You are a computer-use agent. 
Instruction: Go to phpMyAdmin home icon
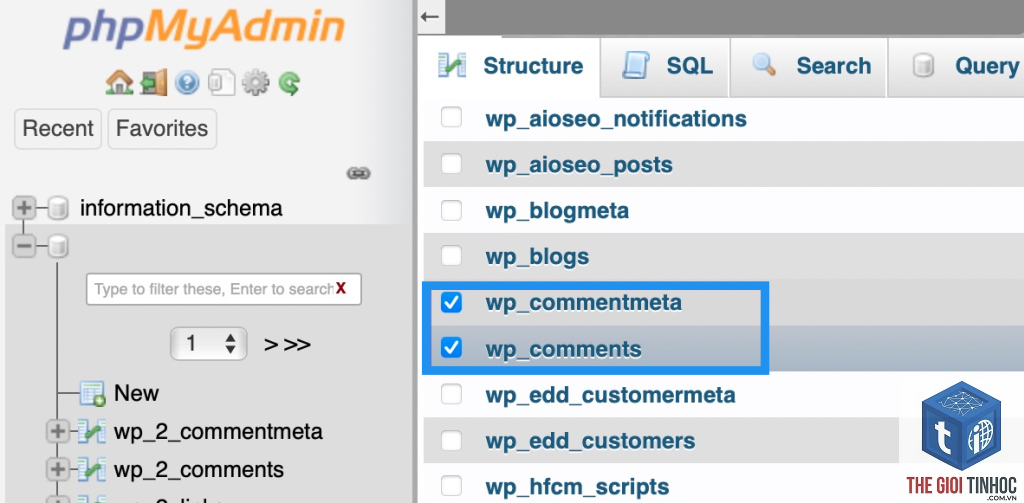pos(119,82)
